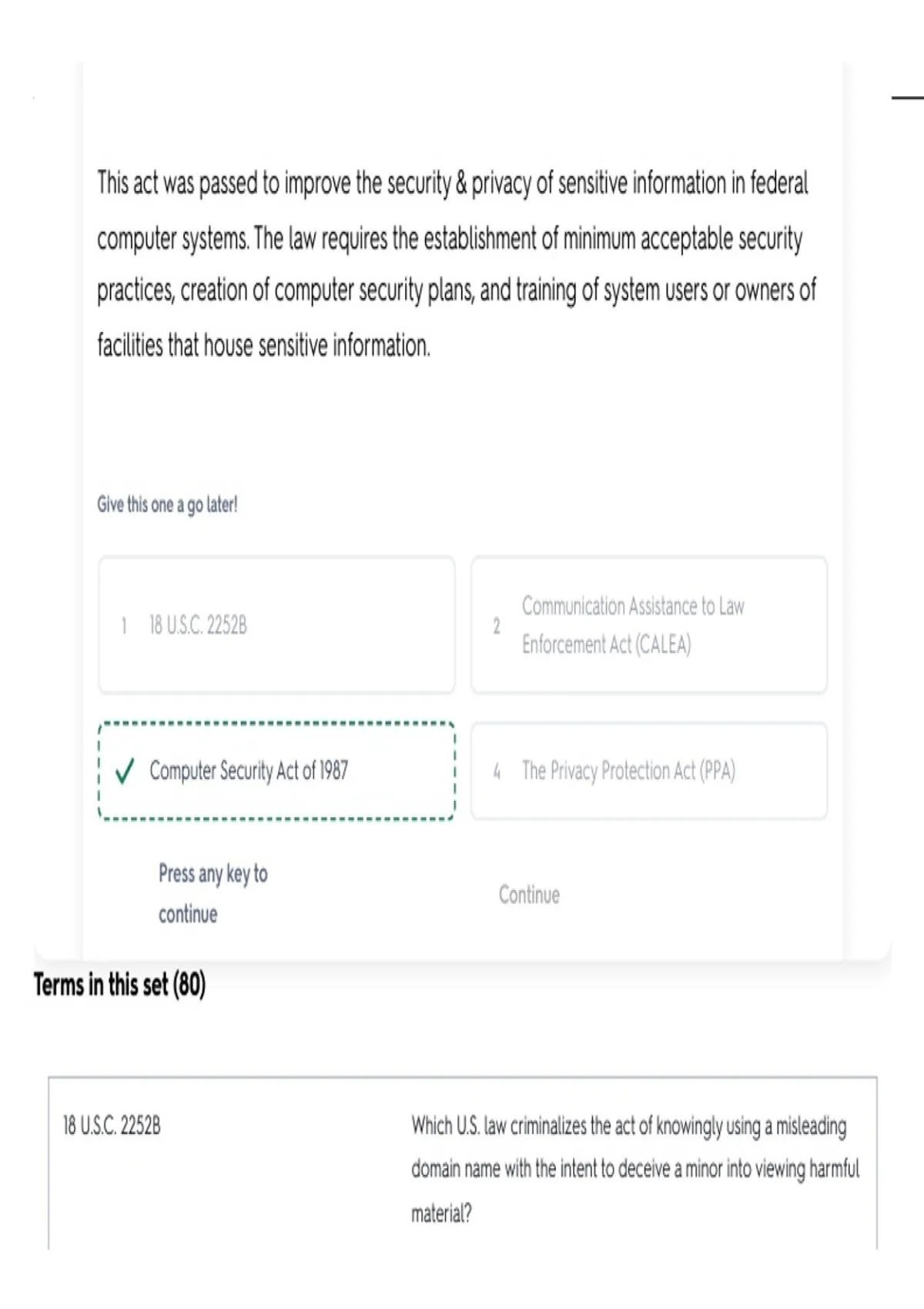Screen dimensions: 924x1309
Task: Click the "This act was passed" opening line
Action: [x=452, y=183]
